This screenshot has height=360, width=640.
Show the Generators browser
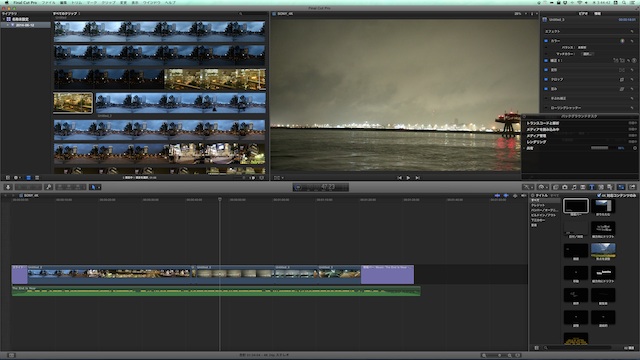tap(601, 187)
